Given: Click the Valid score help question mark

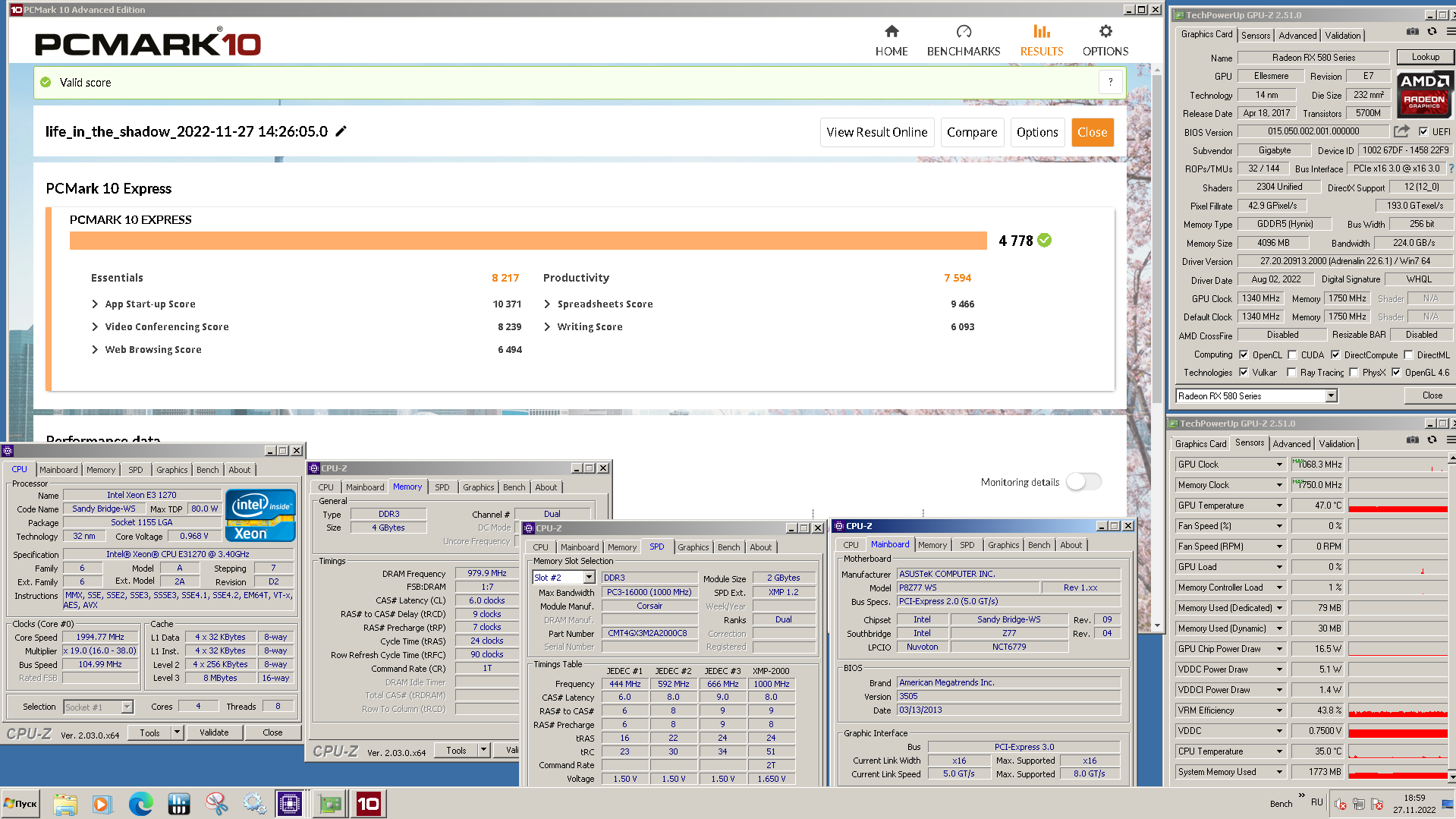Looking at the screenshot, I should 1110,82.
